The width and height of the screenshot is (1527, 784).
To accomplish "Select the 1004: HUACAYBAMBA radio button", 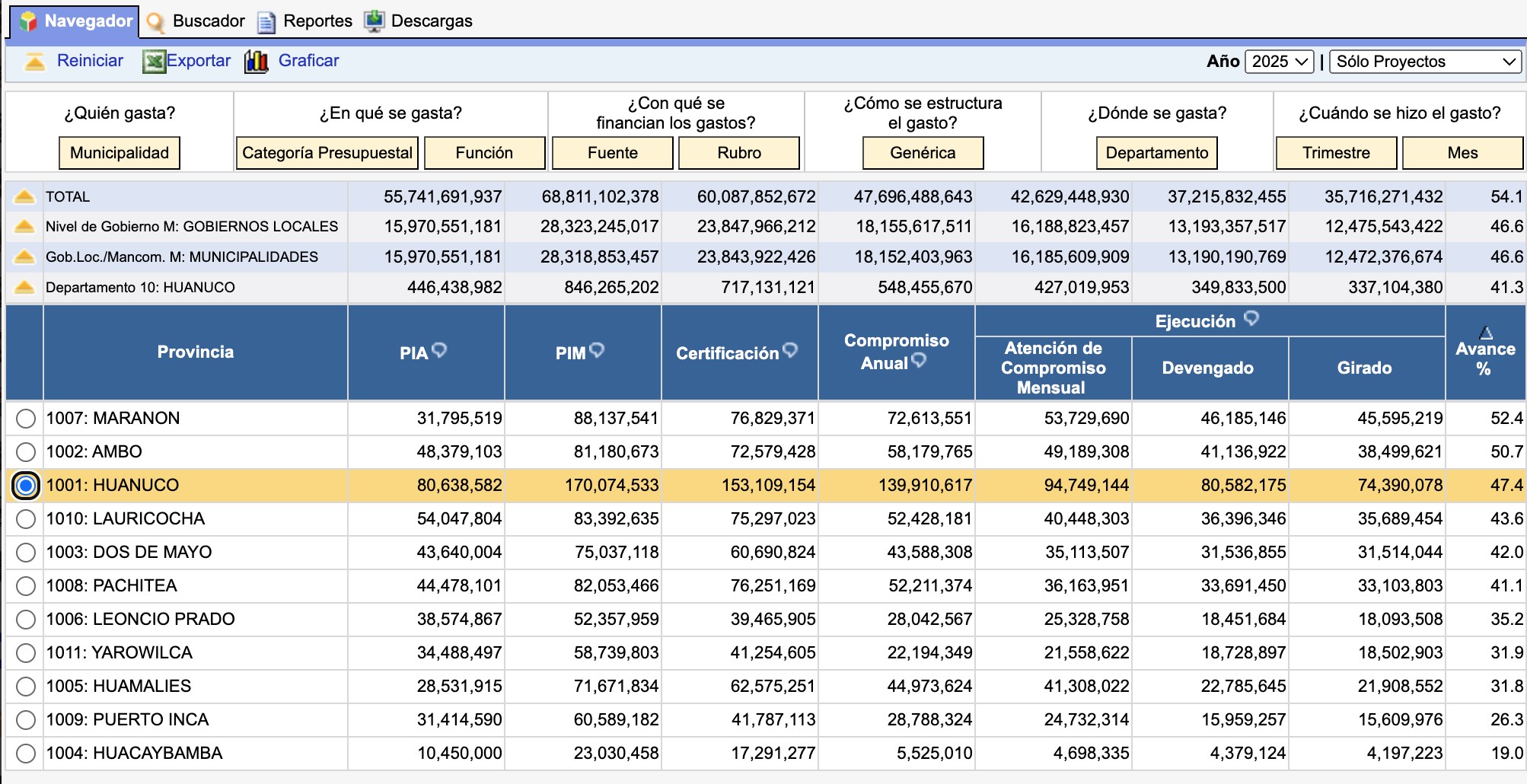I will pyautogui.click(x=26, y=754).
